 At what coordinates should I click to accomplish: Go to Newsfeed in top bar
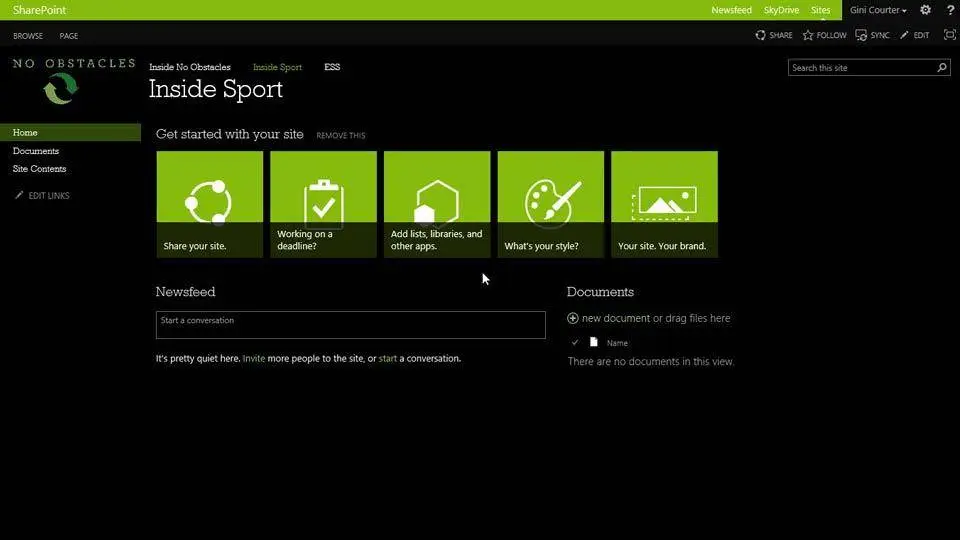tap(731, 10)
